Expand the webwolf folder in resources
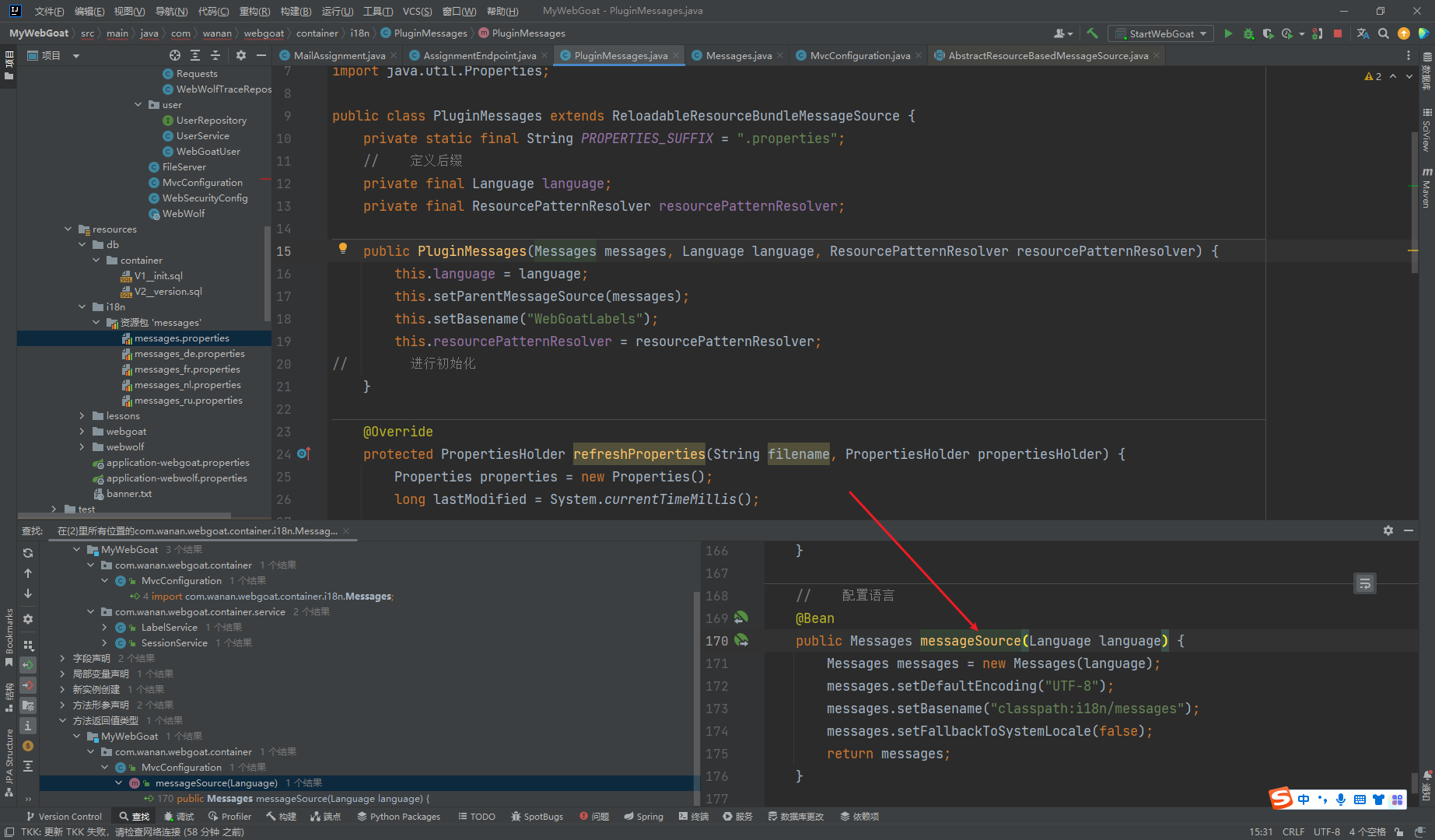Viewport: 1435px width, 840px height. pyautogui.click(x=82, y=446)
